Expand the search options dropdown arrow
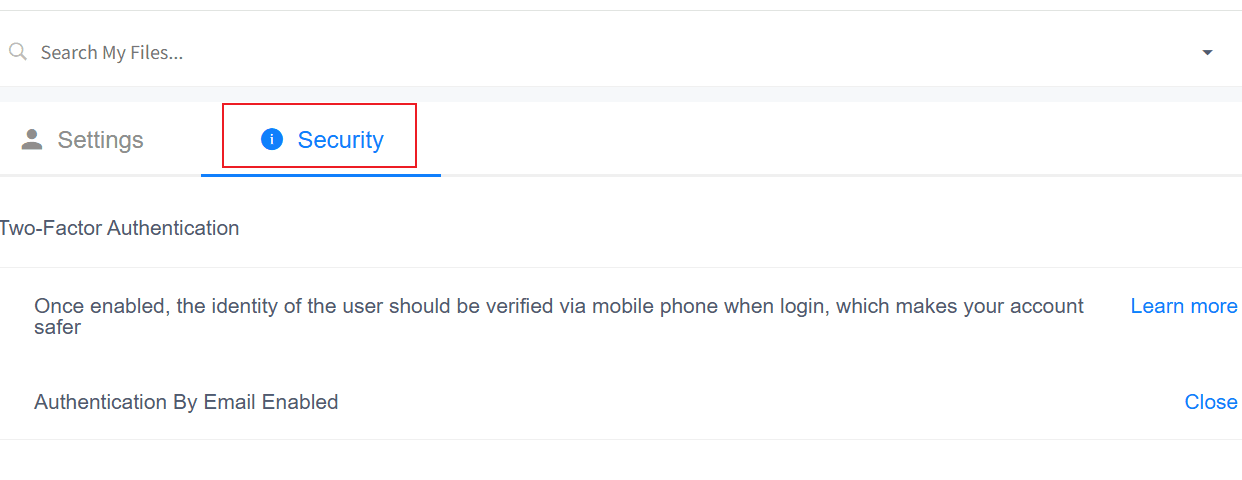The width and height of the screenshot is (1242, 480). tap(1207, 52)
